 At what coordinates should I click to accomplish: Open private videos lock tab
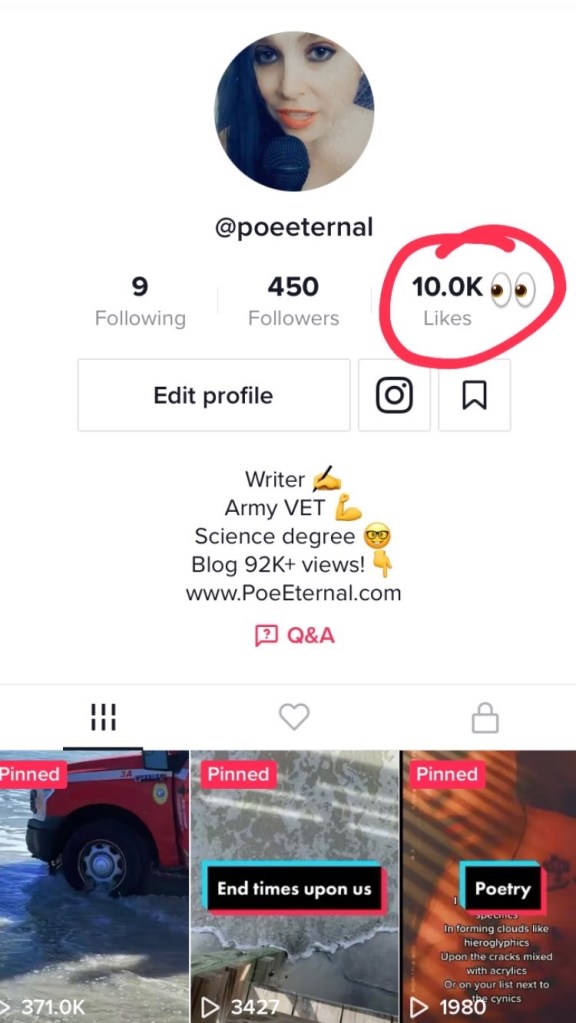[485, 719]
